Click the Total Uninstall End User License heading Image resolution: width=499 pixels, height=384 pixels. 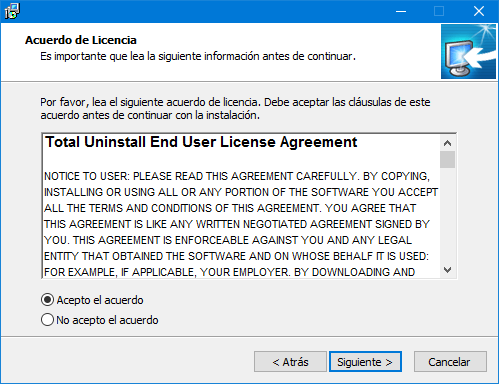coord(201,142)
